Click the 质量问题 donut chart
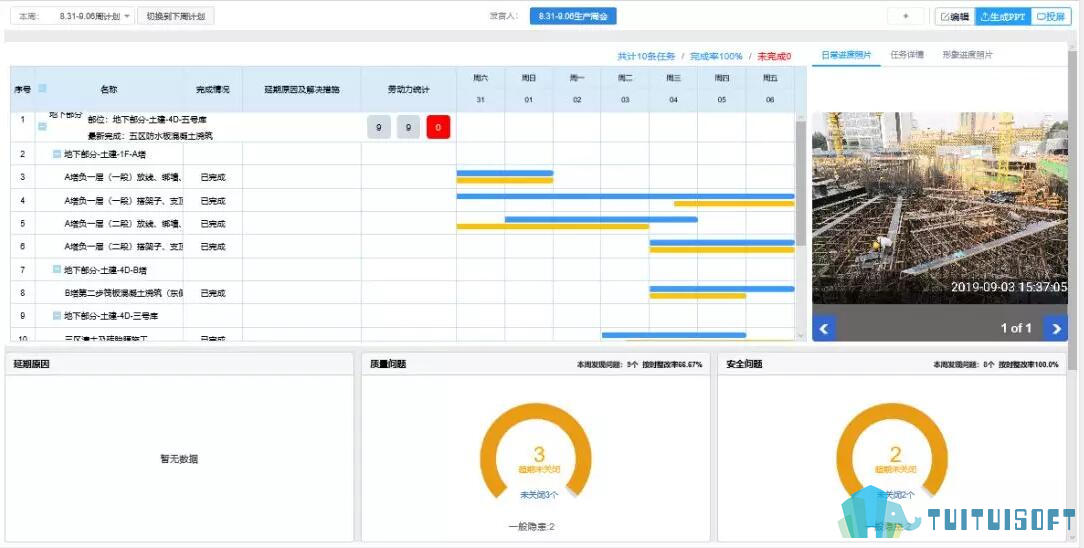Screen dimensions: 1084x548 point(536,452)
